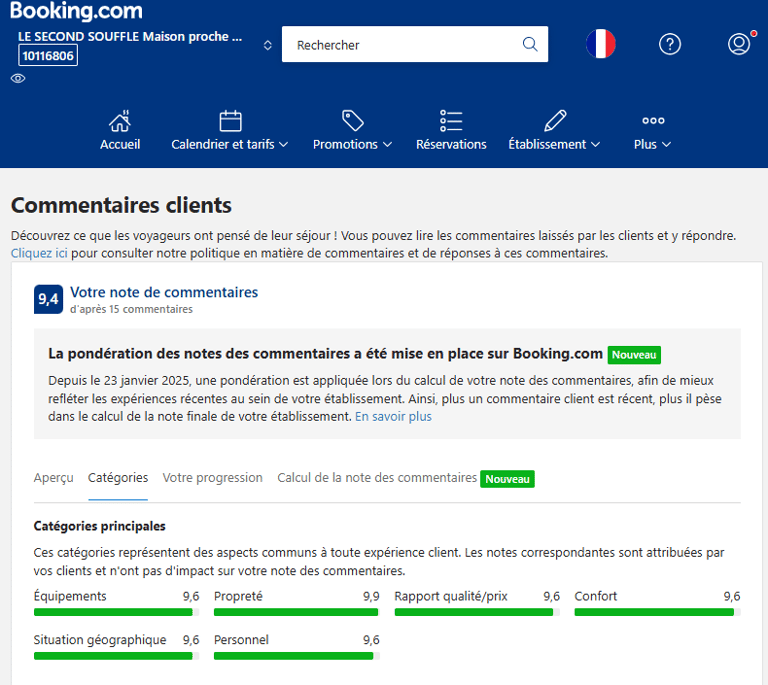The height and width of the screenshot is (685, 768).
Task: Open the property selector up-down arrows
Action: [267, 45]
